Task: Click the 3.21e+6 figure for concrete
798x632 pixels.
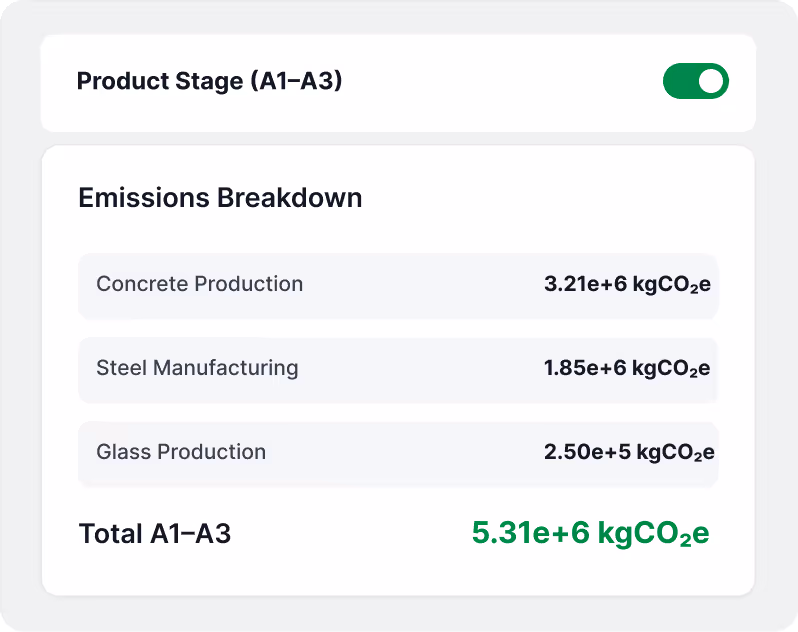Action: [585, 284]
